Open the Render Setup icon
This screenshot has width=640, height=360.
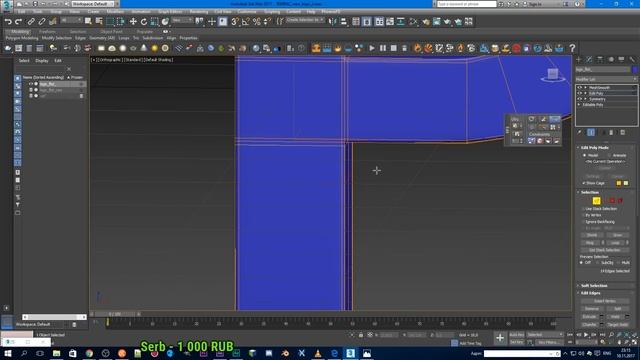pos(426,22)
